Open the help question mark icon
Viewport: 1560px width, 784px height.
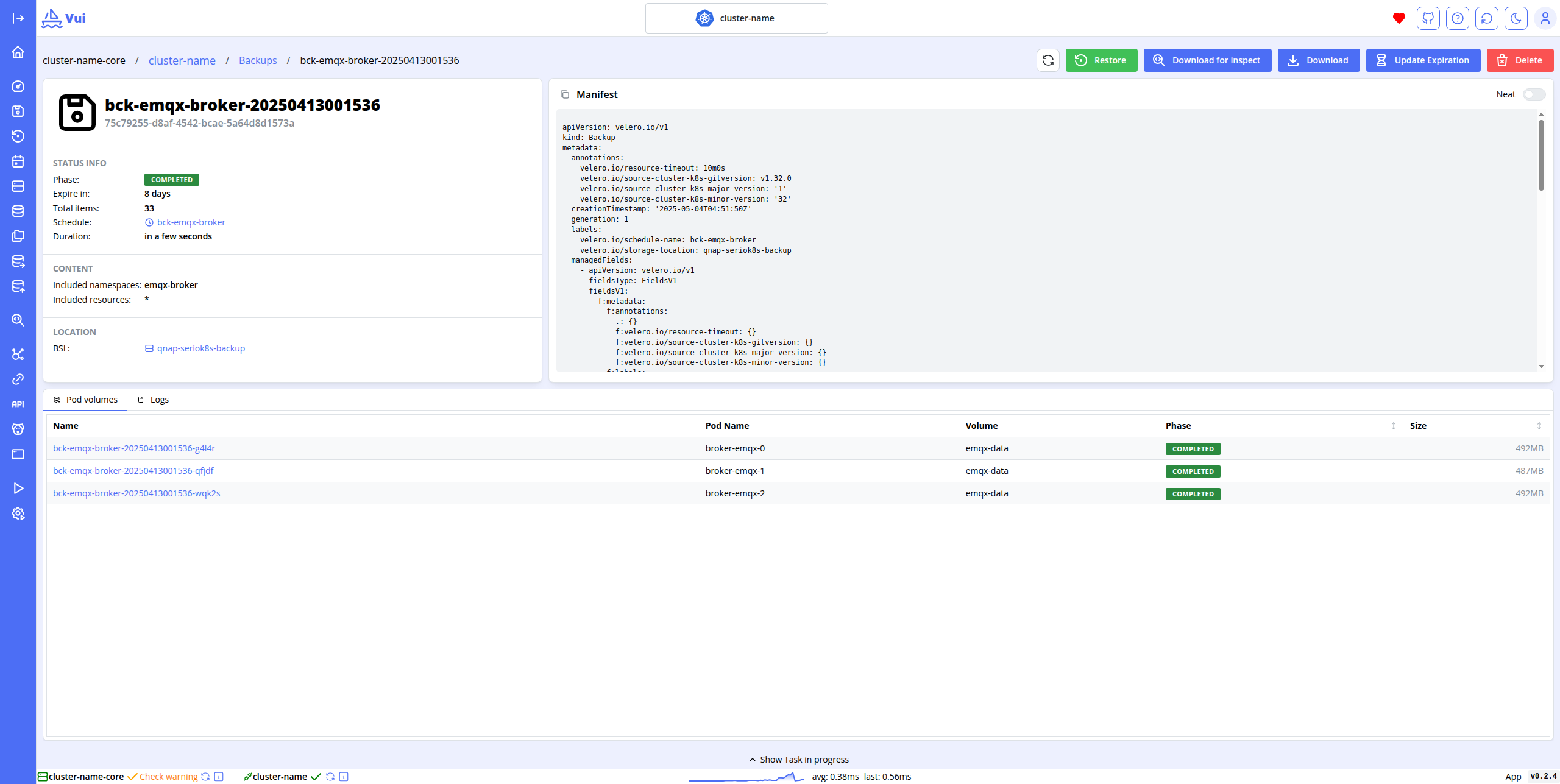[1457, 18]
